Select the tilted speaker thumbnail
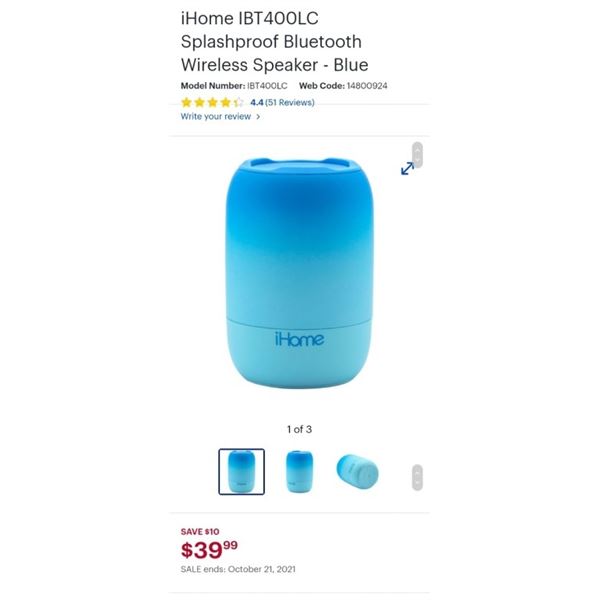 coord(357,472)
